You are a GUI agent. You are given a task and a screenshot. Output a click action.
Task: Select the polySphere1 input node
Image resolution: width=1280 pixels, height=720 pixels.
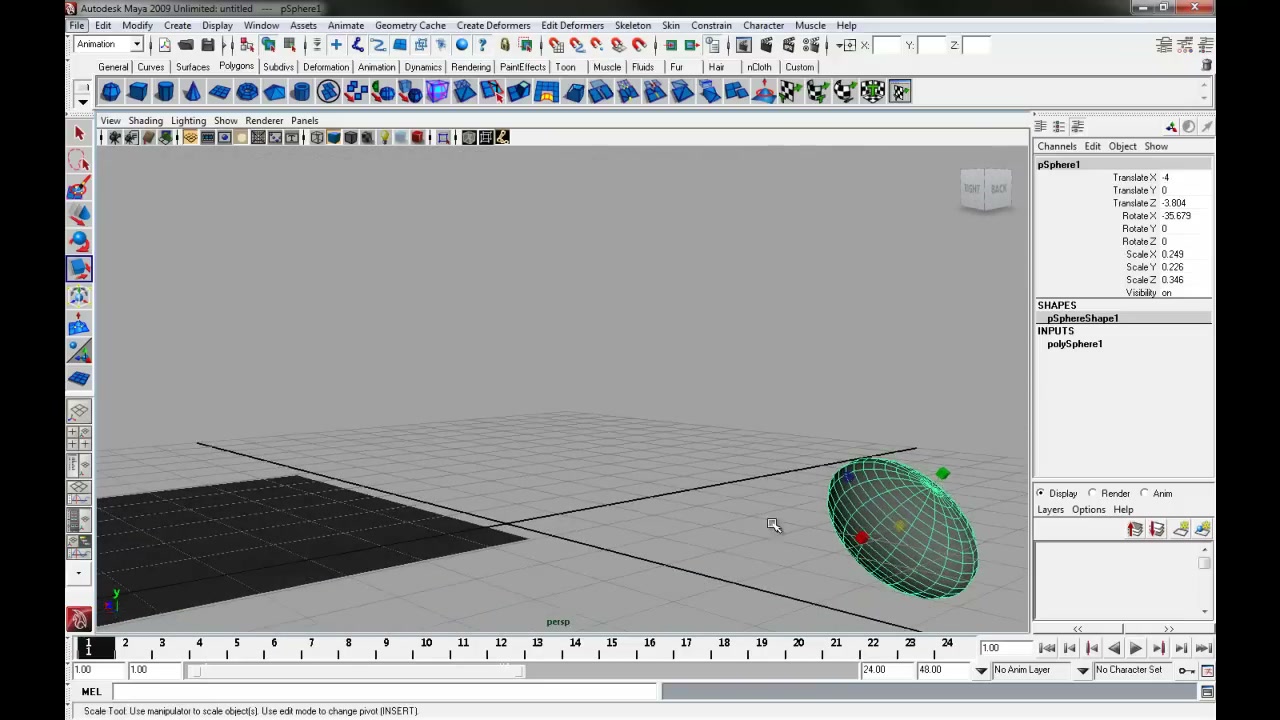pos(1075,344)
